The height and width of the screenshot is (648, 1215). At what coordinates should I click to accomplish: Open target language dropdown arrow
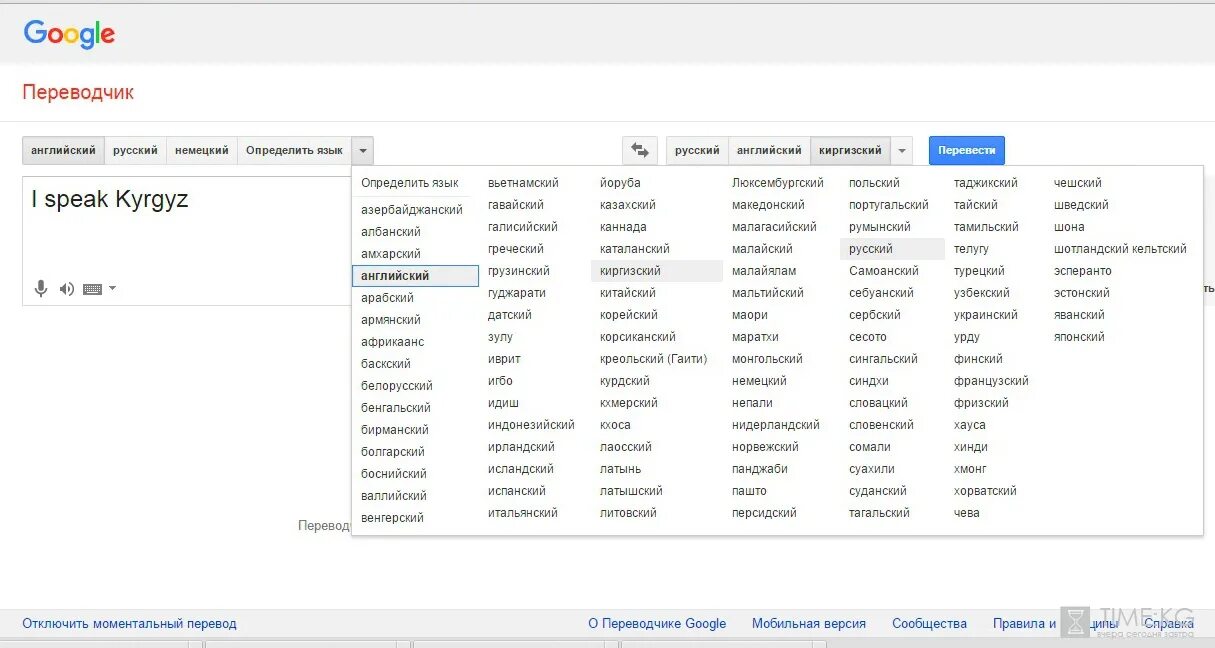click(x=902, y=151)
